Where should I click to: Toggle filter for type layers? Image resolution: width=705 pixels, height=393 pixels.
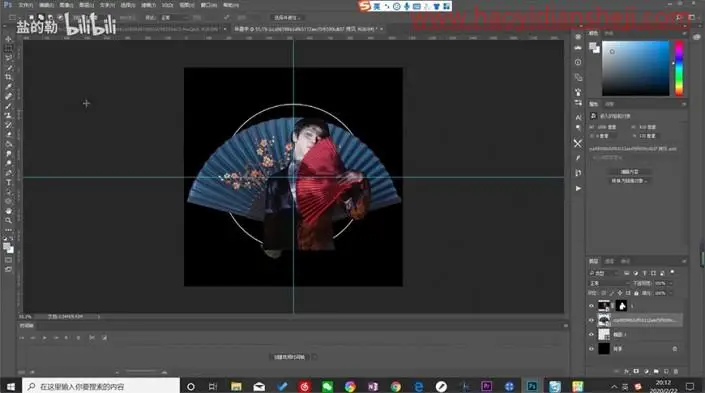click(x=644, y=273)
